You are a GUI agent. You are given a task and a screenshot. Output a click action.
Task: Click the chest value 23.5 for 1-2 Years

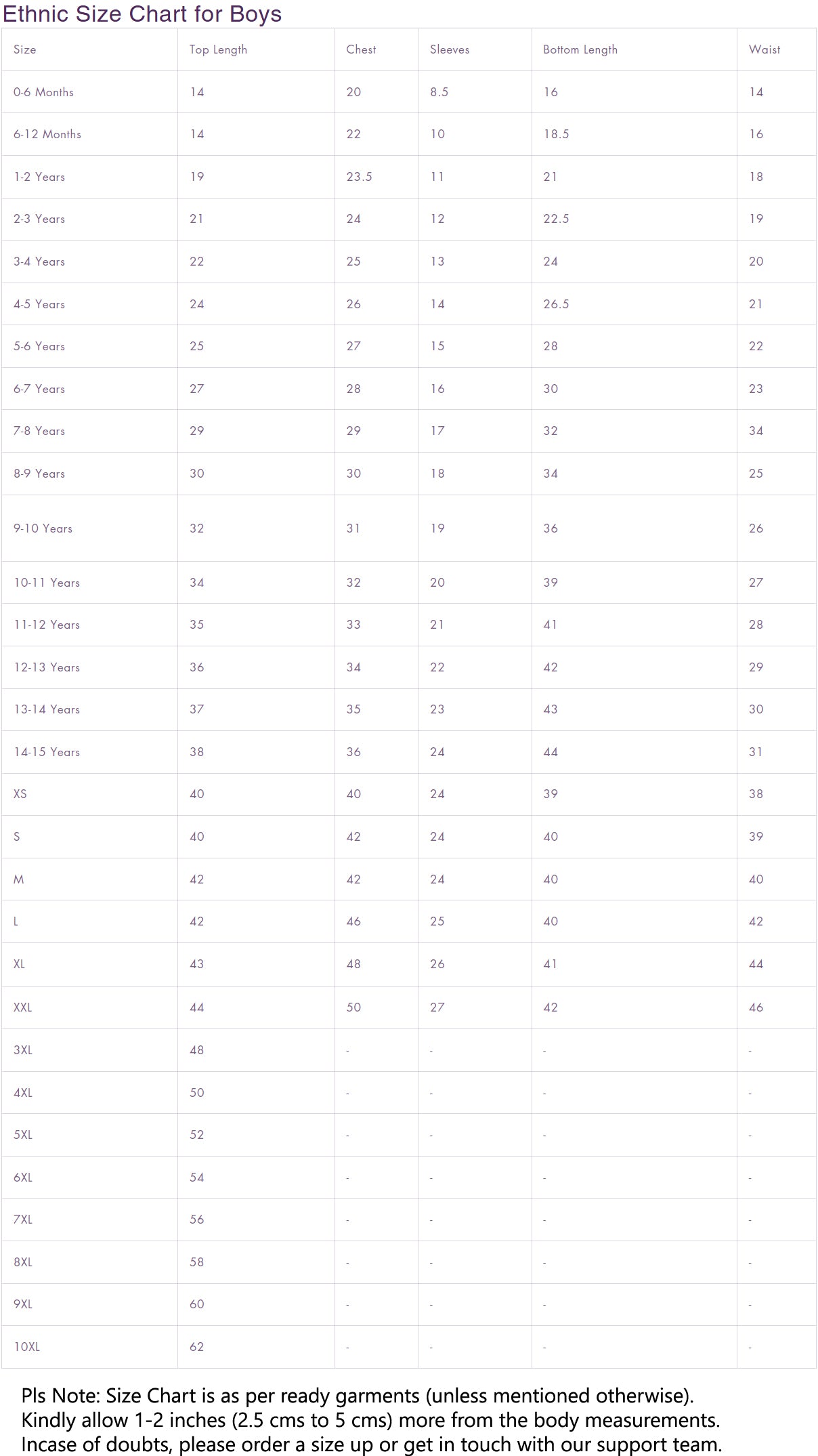tap(359, 177)
